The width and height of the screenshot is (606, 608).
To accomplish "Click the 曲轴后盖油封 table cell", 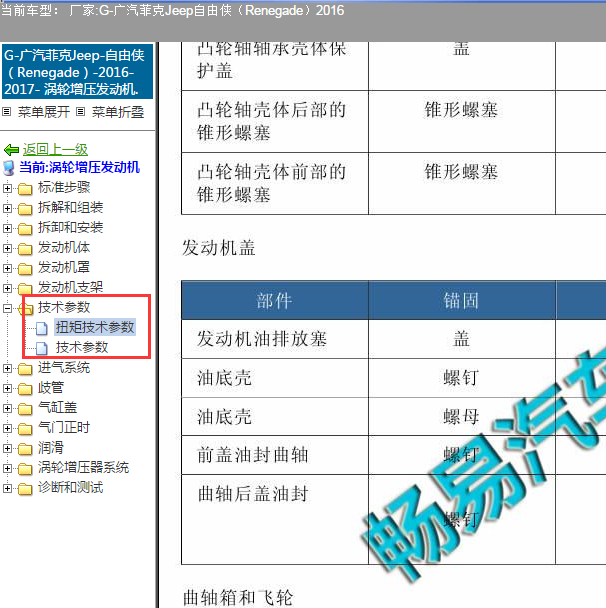I will pyautogui.click(x=275, y=520).
